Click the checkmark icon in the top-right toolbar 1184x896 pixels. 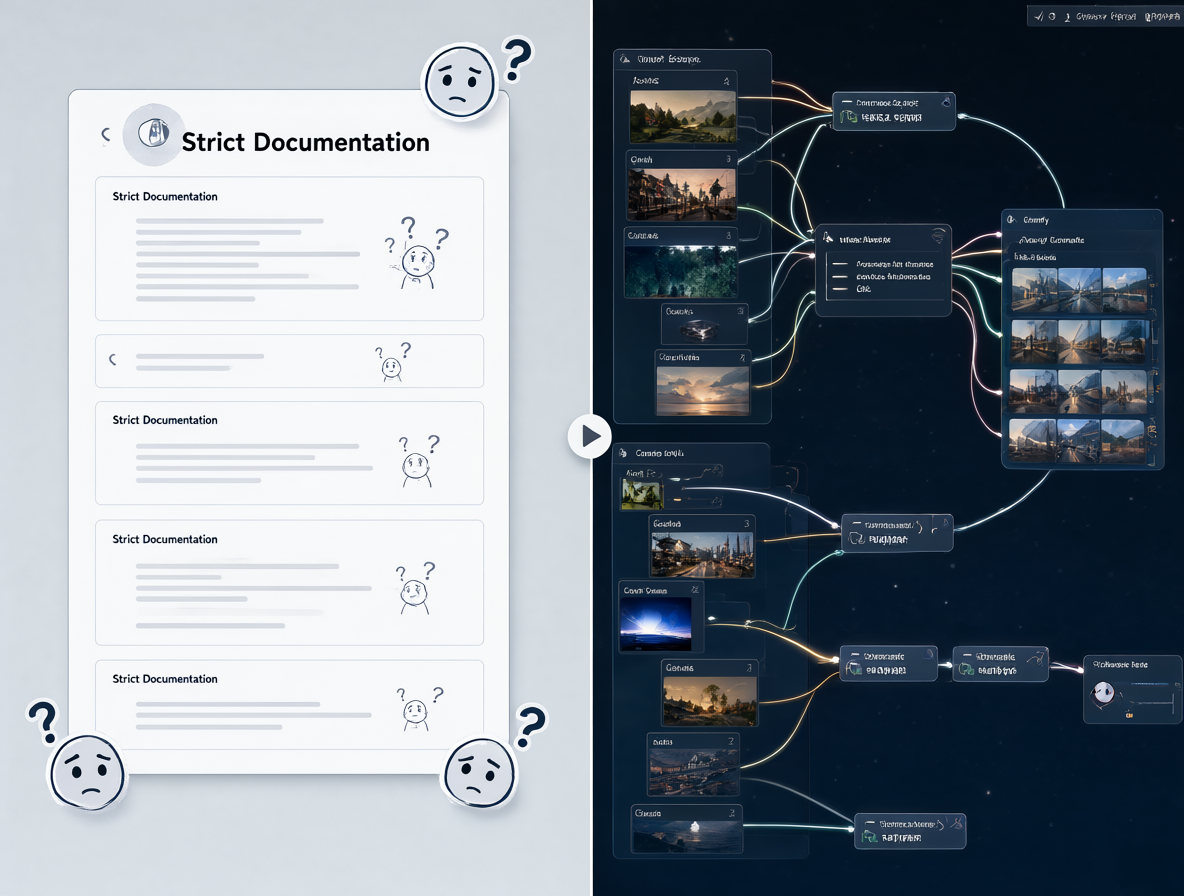tap(1039, 16)
